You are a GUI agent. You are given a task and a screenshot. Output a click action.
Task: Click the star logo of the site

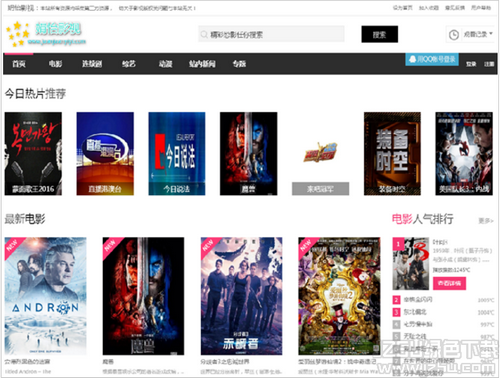(x=18, y=34)
